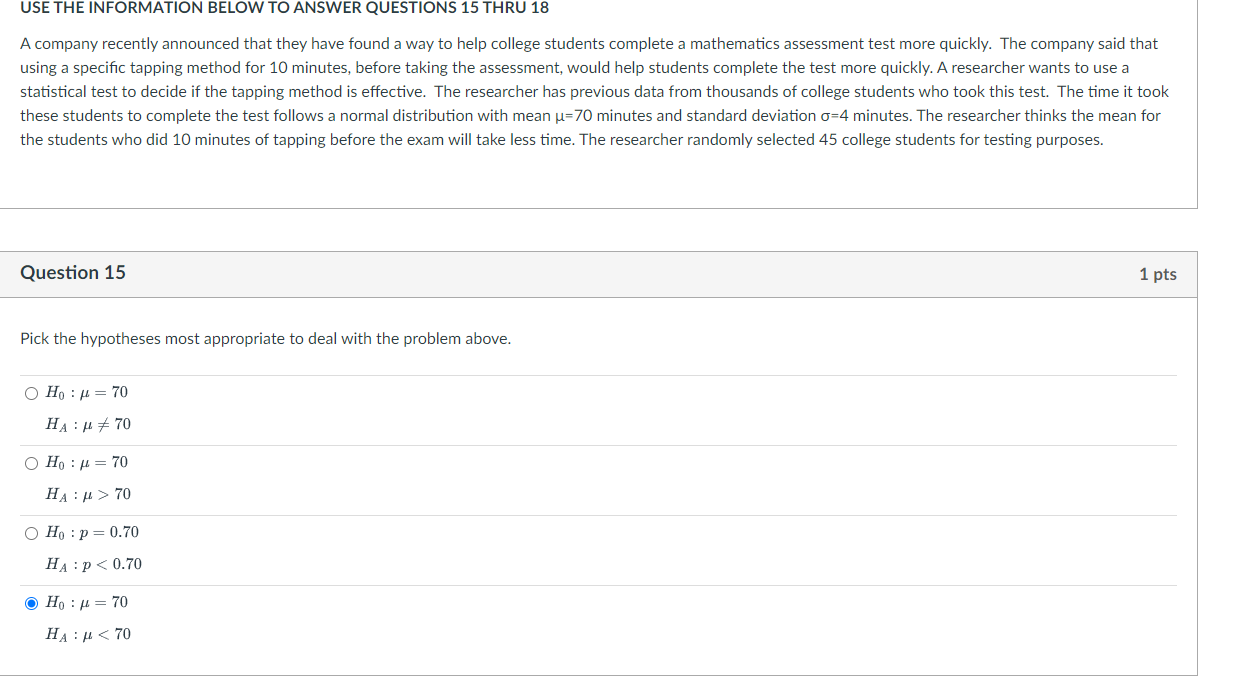Select the left-tailed hypothesis option μ<70
The height and width of the screenshot is (687, 1253).
[30, 602]
